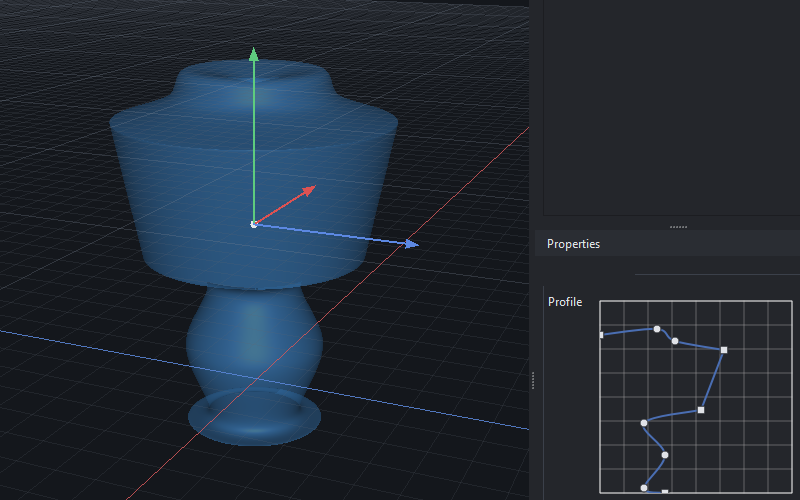Click the green up-axis arrow of the gizmo

pyautogui.click(x=254, y=54)
